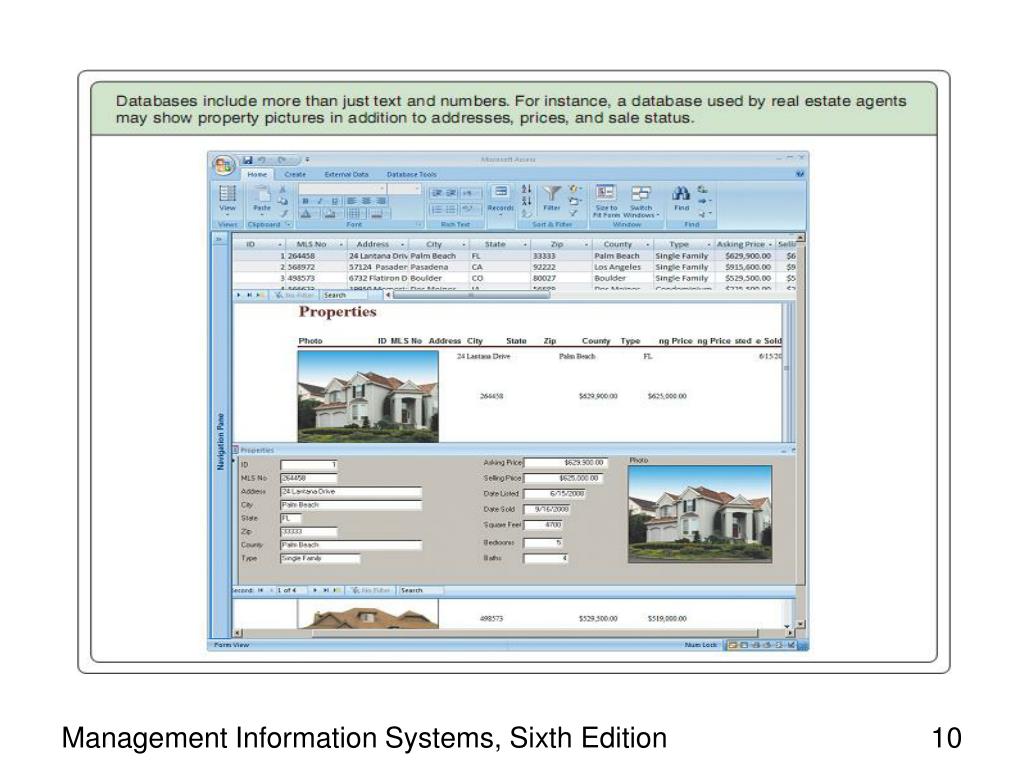Sort ascending with the A-Z icon
This screenshot has height=768, width=1024.
coord(526,189)
